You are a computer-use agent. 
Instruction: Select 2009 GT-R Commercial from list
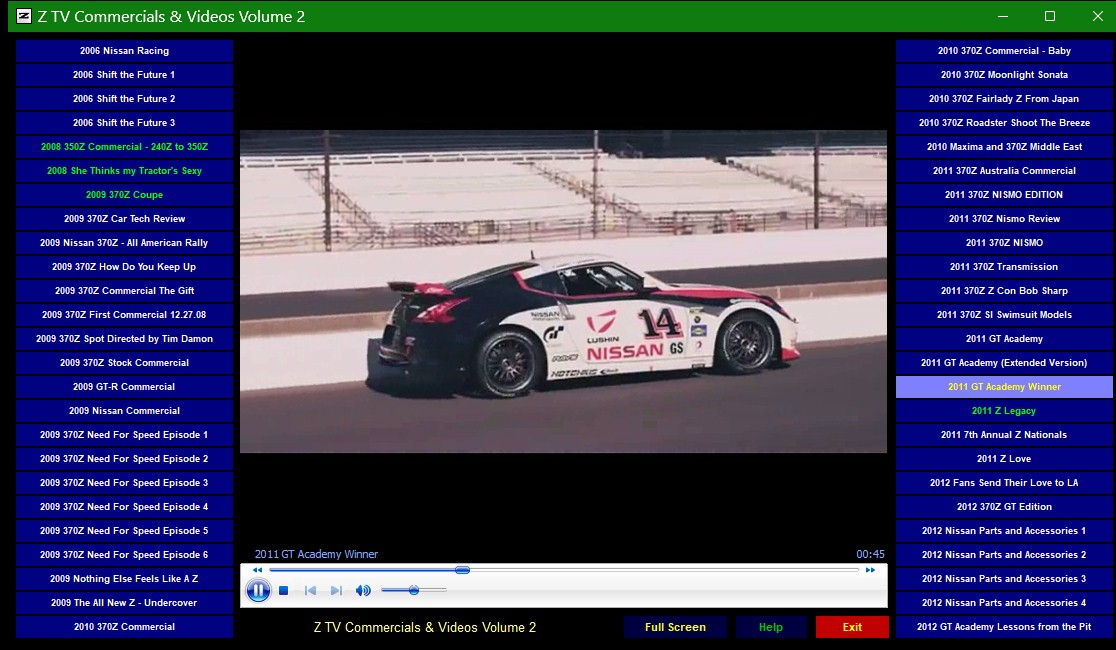tap(124, 387)
